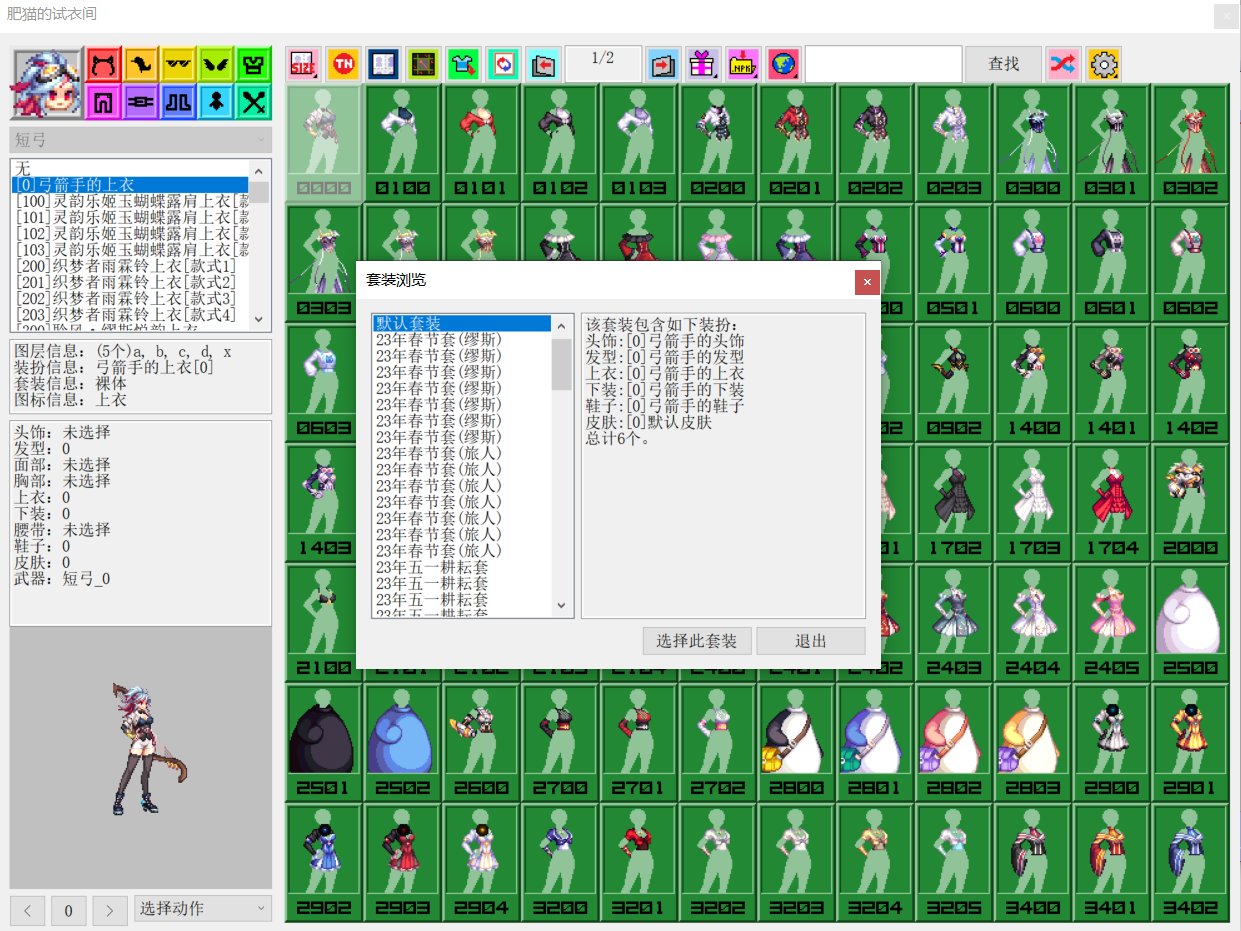Go to previous page with left-arrow icon
Screen dimensions: 1241x931
click(x=543, y=65)
